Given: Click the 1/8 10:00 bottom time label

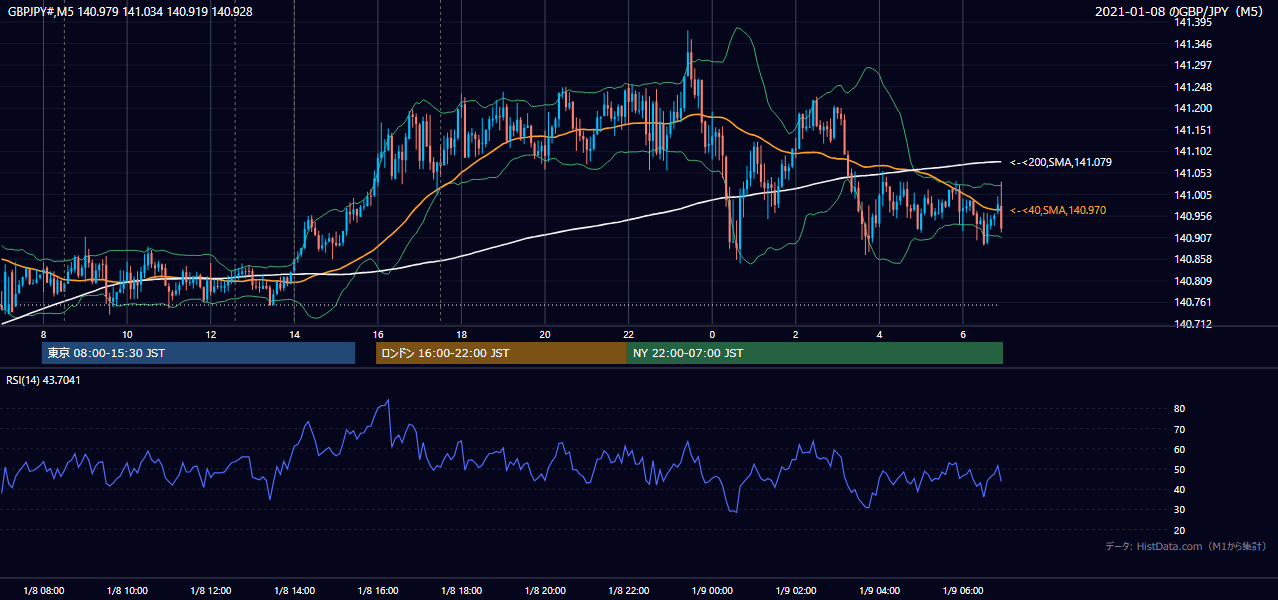Looking at the screenshot, I should coord(127,591).
